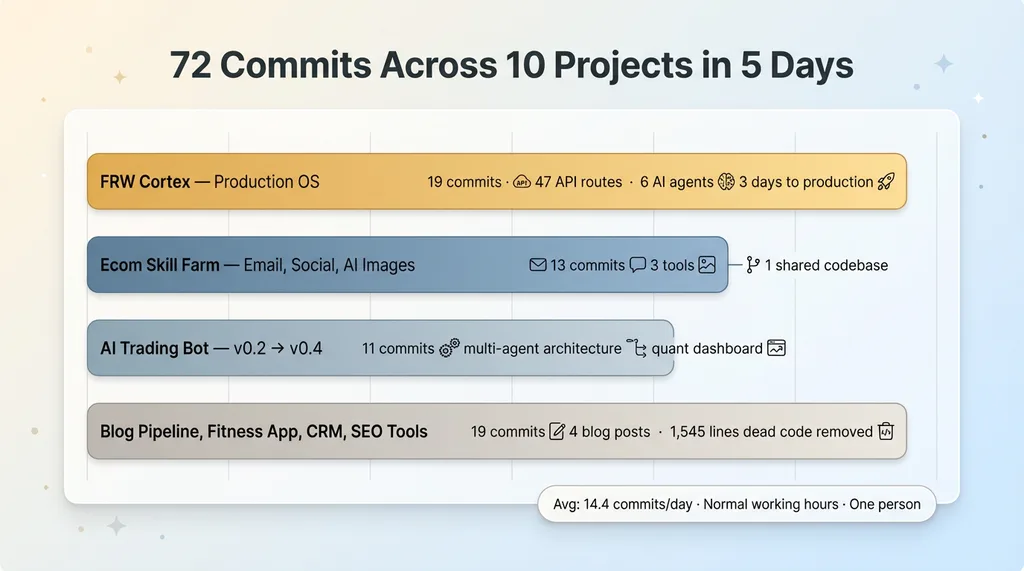The width and height of the screenshot is (1024, 571).
Task: Click the cloud API icon
Action: [521, 182]
